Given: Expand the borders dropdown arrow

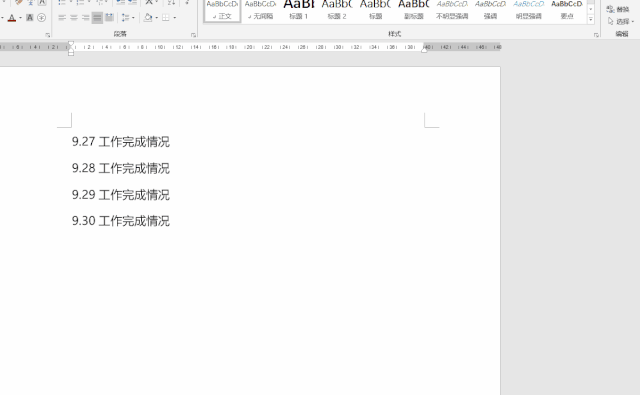Looking at the screenshot, I should (175, 18).
